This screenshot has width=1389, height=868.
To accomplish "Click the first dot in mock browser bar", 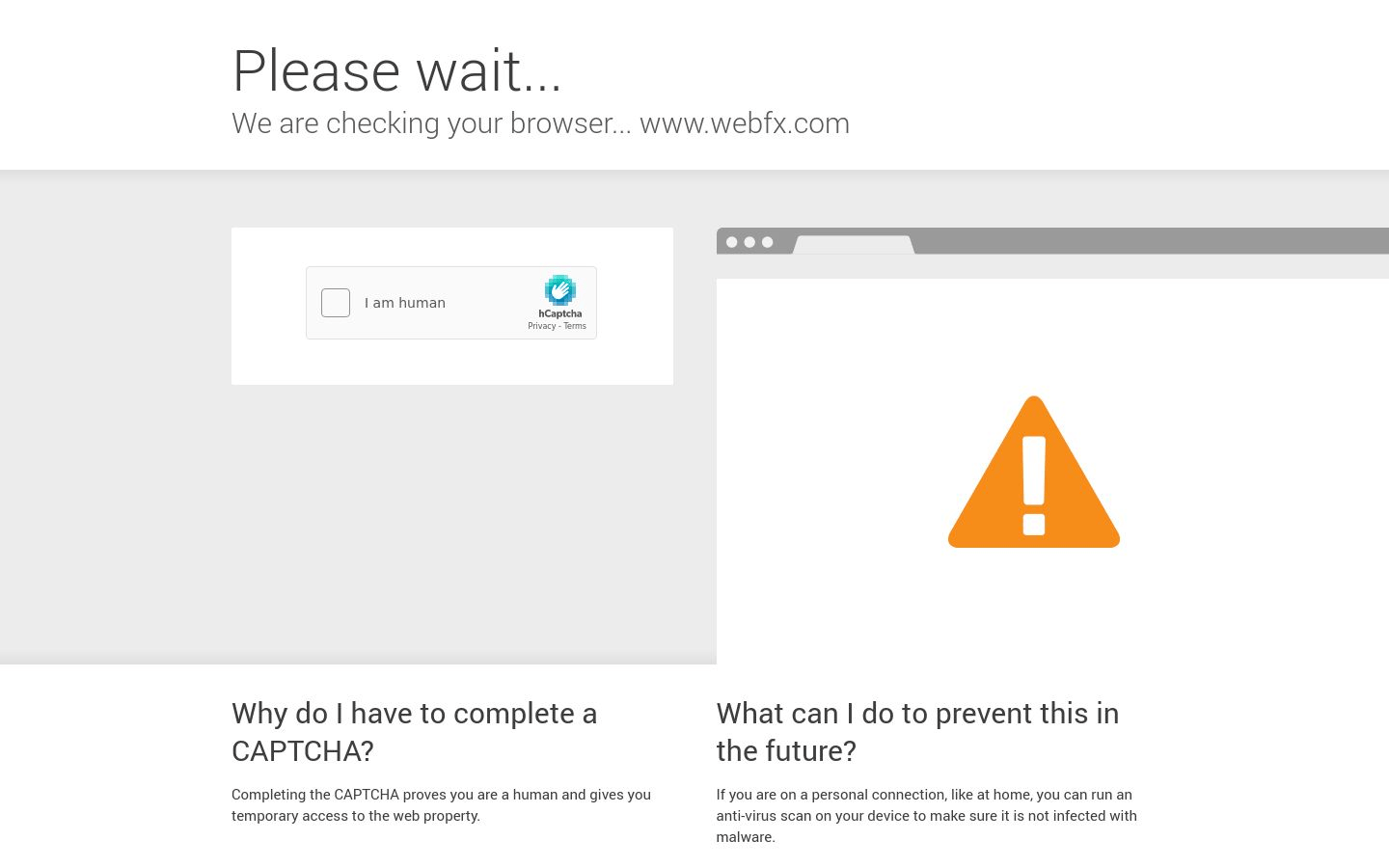I will tap(732, 242).
